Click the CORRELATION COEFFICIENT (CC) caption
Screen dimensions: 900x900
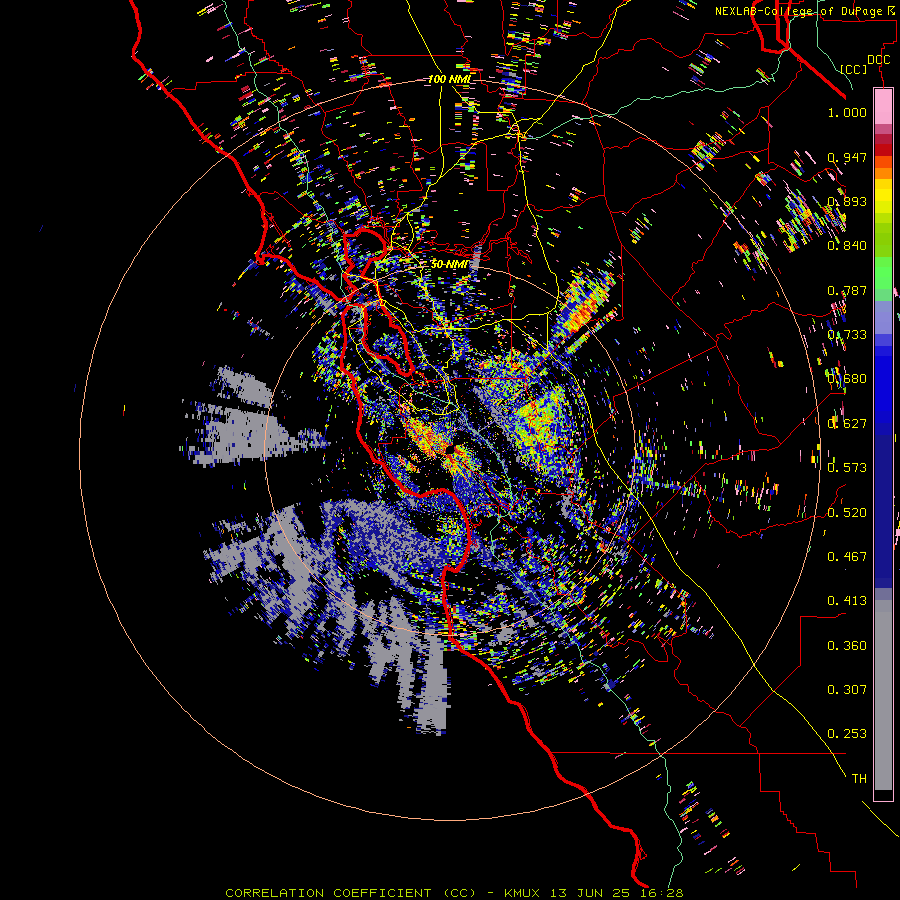351,893
